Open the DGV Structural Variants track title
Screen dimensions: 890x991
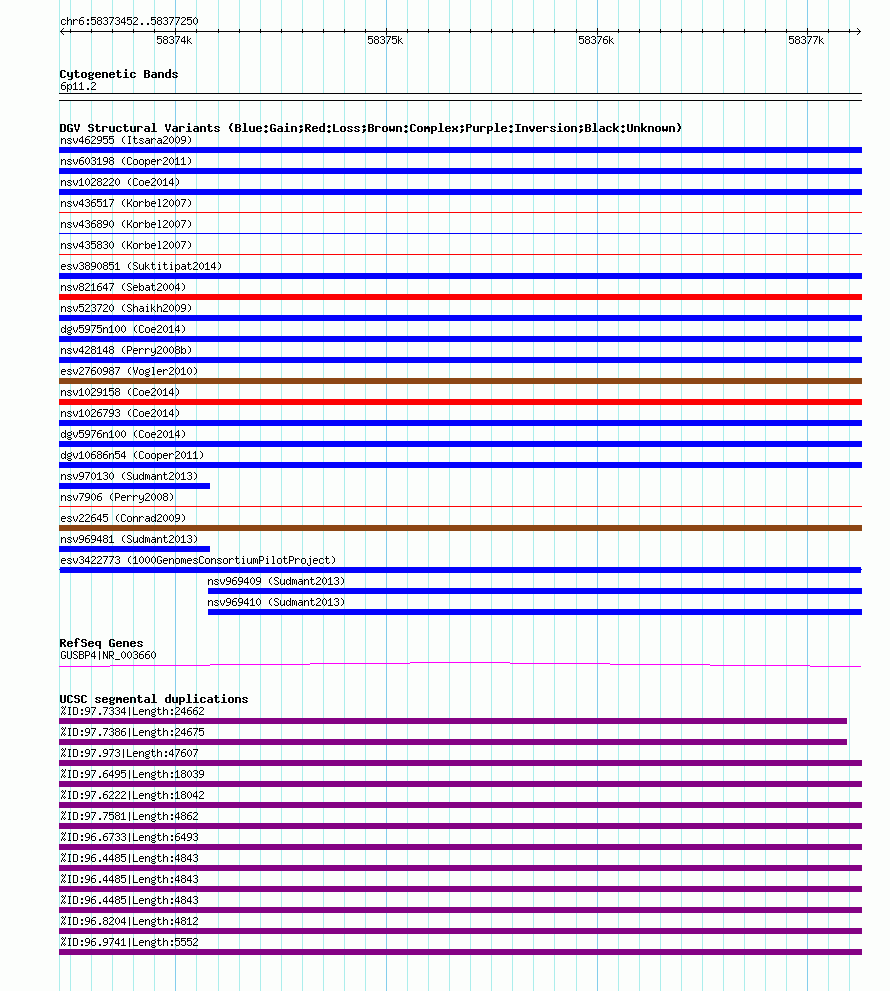click(370, 128)
